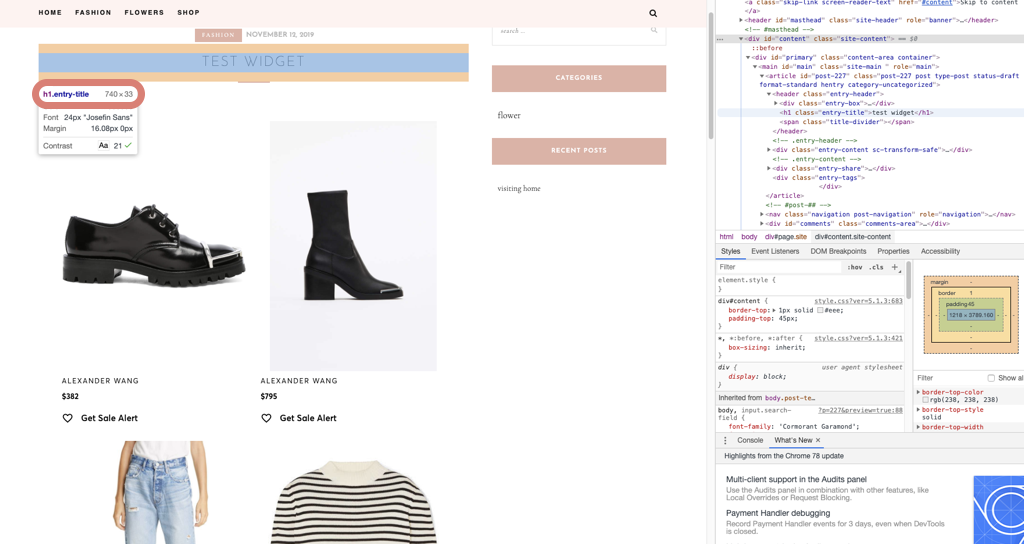Expand the border-top-color computed property
Viewport: 1024px width, 544px height.
(x=919, y=392)
